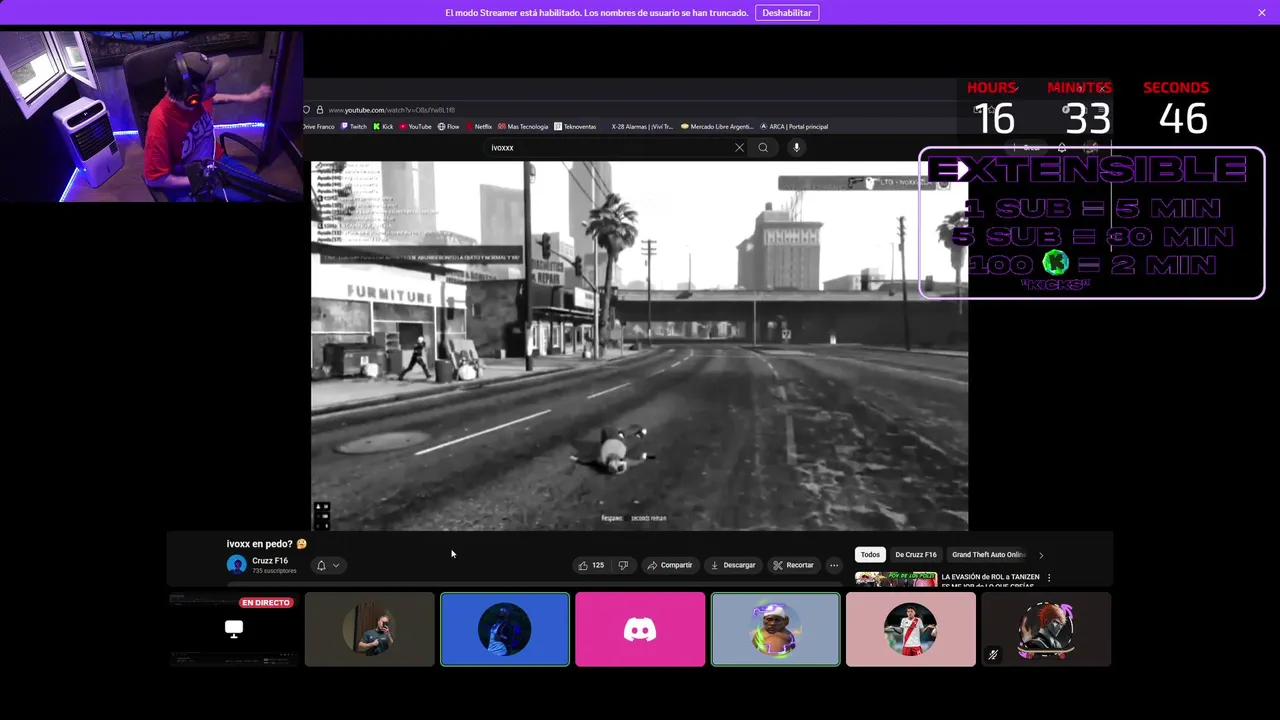Open the Teknoventas bookmark

[575, 127]
